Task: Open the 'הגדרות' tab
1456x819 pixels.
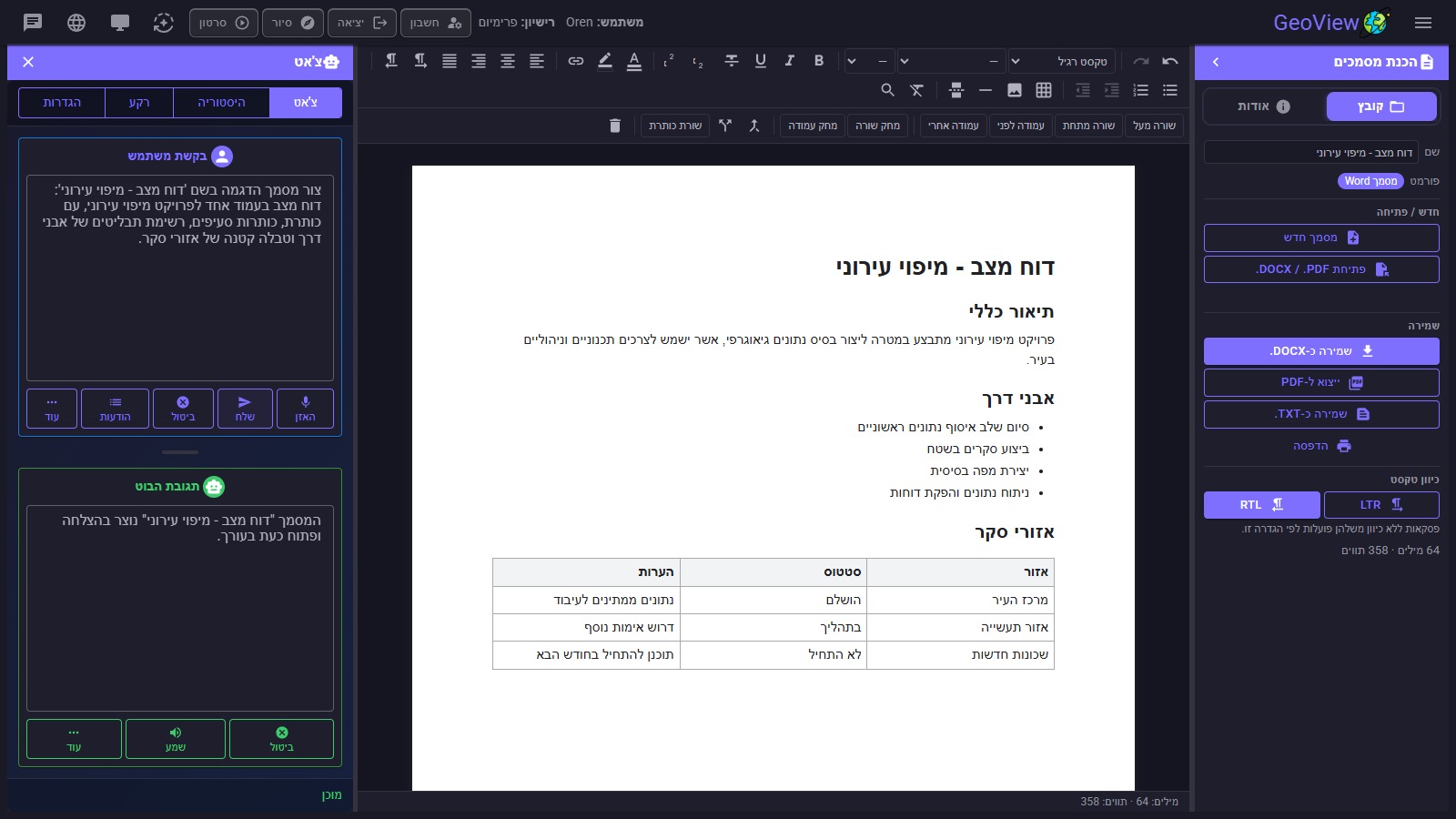Action: [x=62, y=103]
